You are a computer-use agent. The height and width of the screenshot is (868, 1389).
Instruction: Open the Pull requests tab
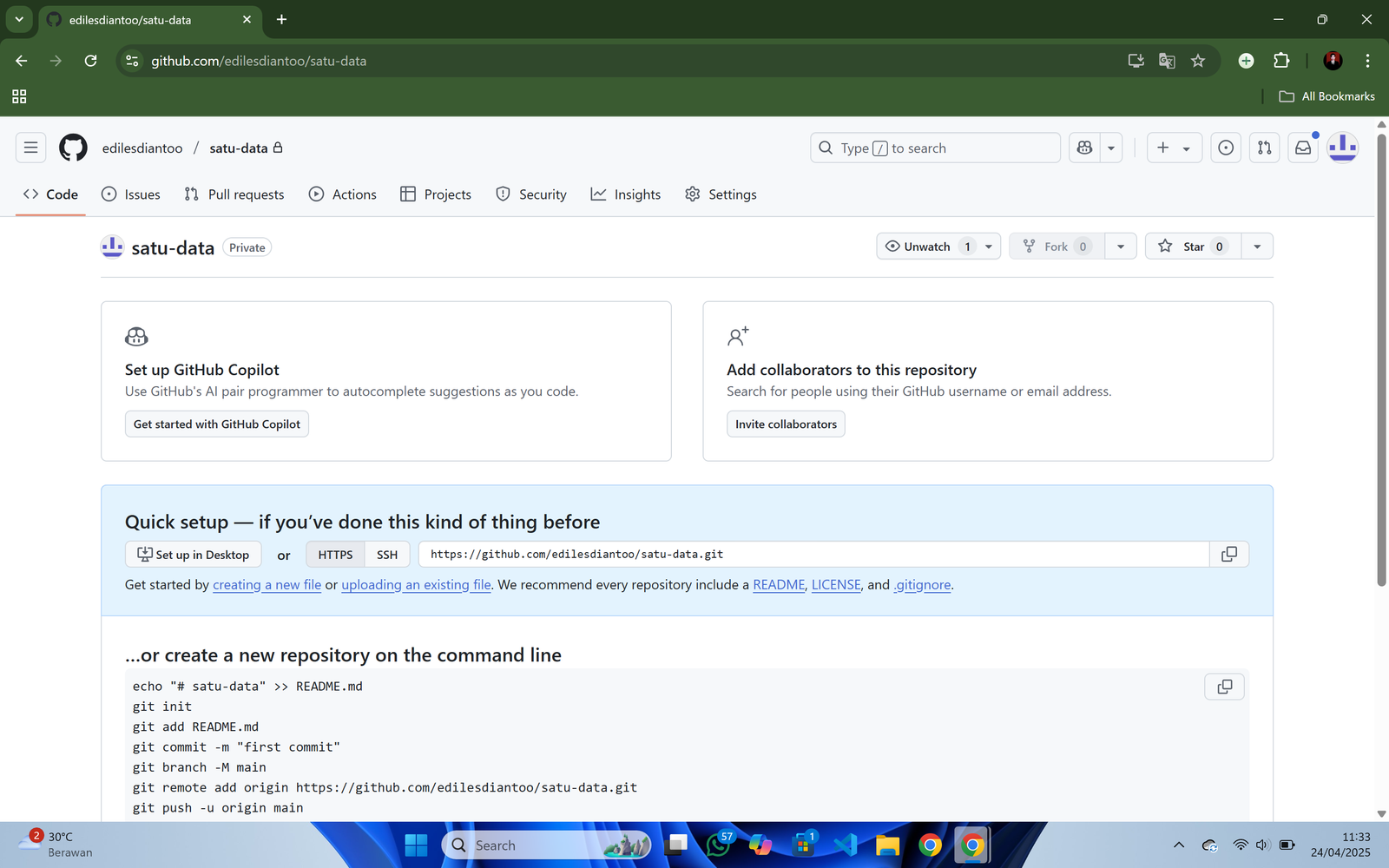(234, 194)
